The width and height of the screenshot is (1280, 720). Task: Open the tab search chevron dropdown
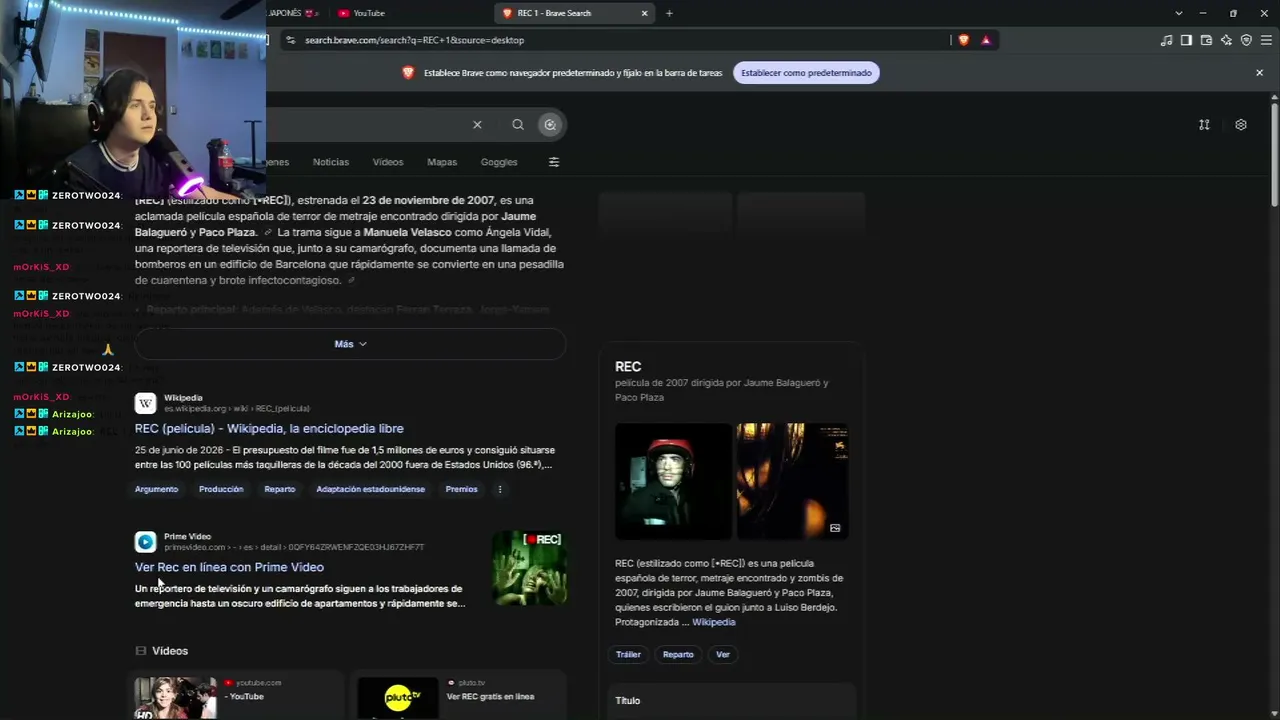tap(1179, 13)
